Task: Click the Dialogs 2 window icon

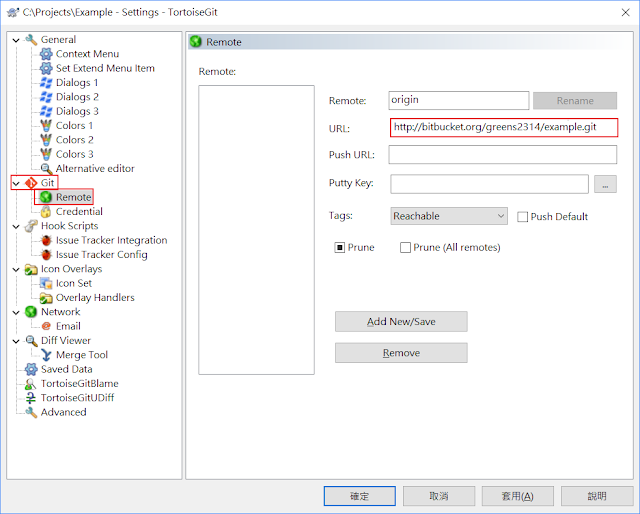Action: coord(46,97)
